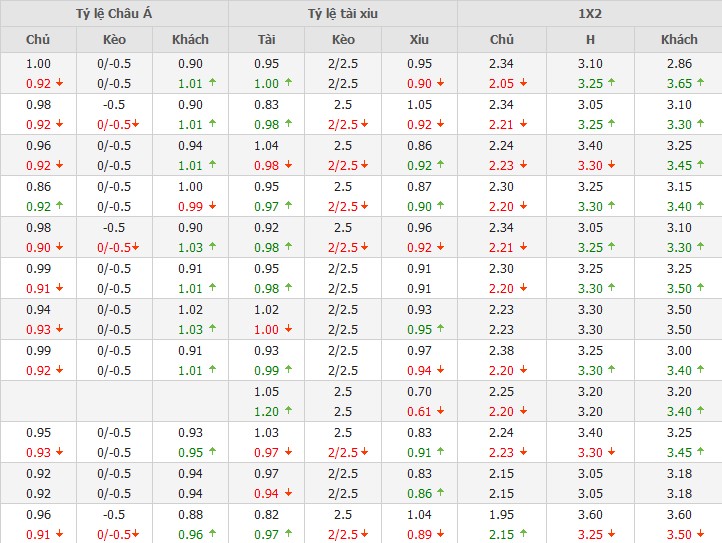Switch to the Tỷ lệ tài xiu header
The height and width of the screenshot is (543, 722).
tap(343, 14)
